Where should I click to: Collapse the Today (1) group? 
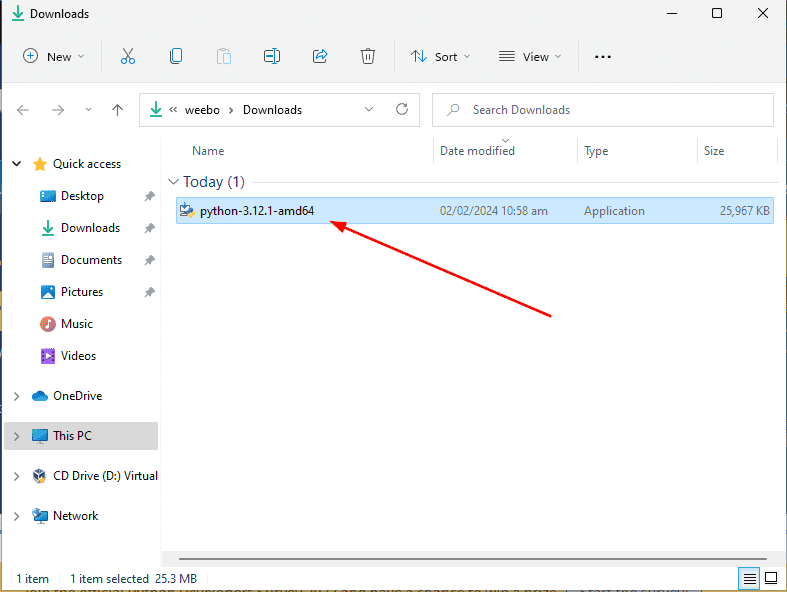173,182
